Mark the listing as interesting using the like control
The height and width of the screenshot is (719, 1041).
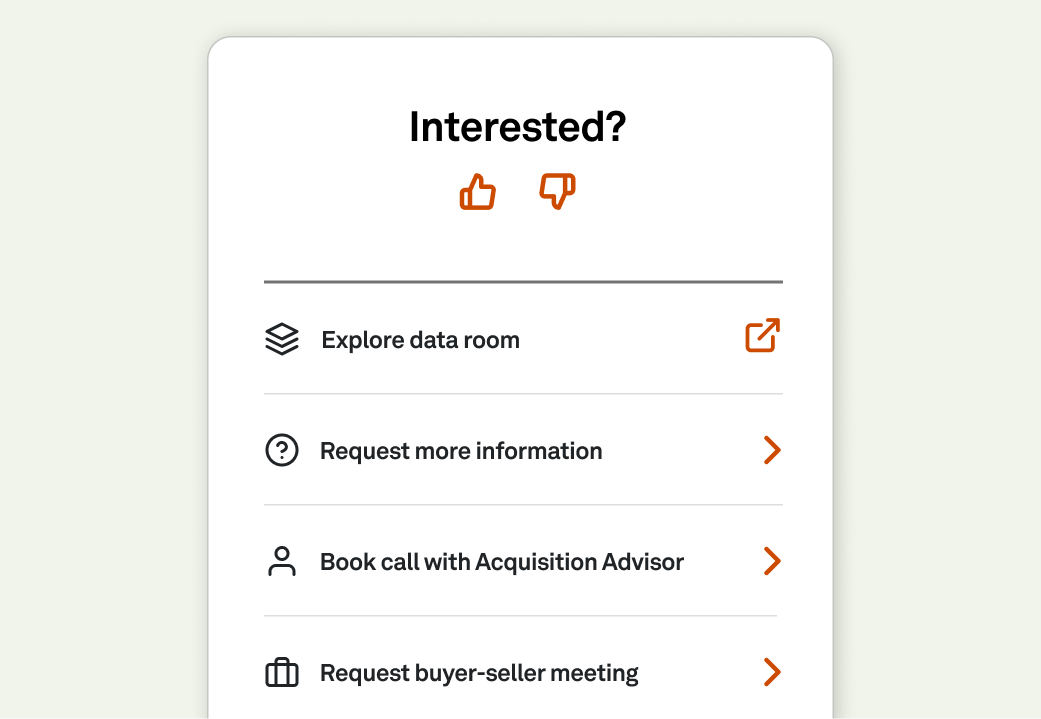pyautogui.click(x=477, y=192)
